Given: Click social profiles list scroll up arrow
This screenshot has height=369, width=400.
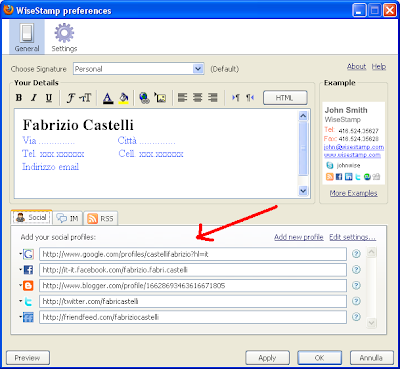Looking at the screenshot, I should 372,252.
